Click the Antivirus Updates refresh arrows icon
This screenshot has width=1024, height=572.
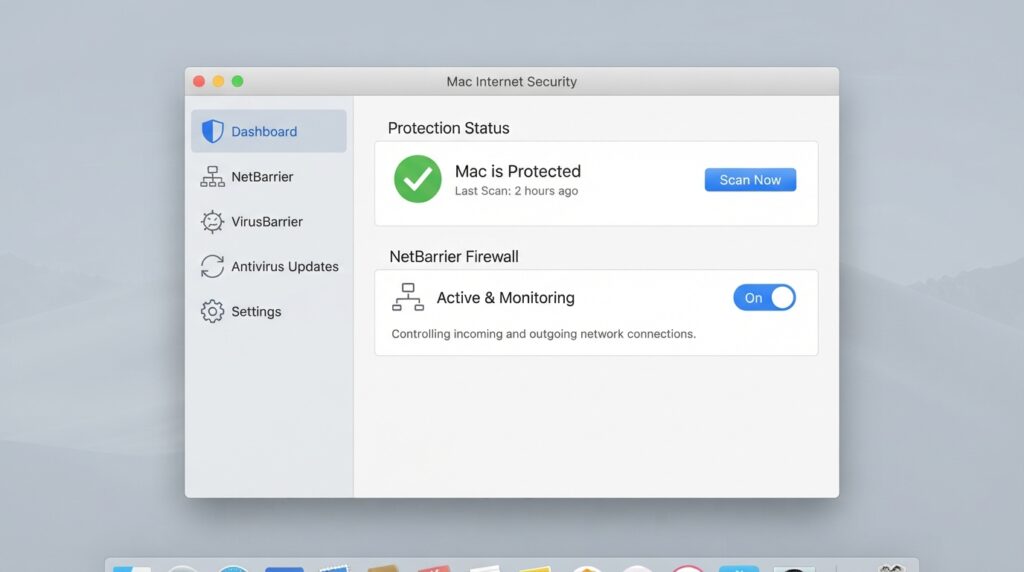(212, 266)
